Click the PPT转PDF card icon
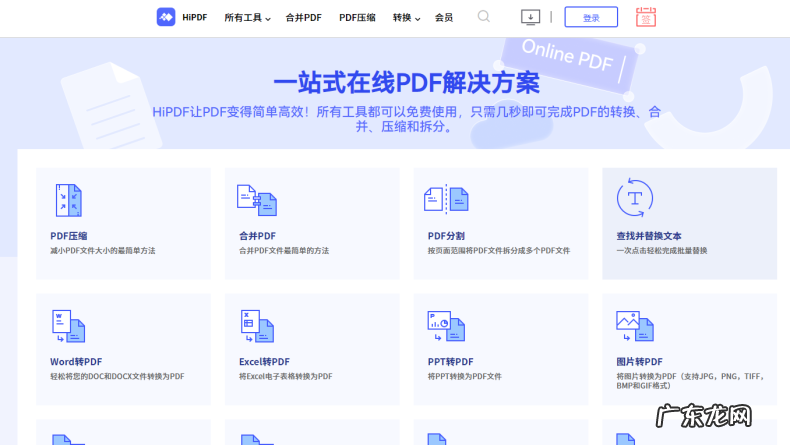Screen dimensions: 790x445 pos(446,326)
